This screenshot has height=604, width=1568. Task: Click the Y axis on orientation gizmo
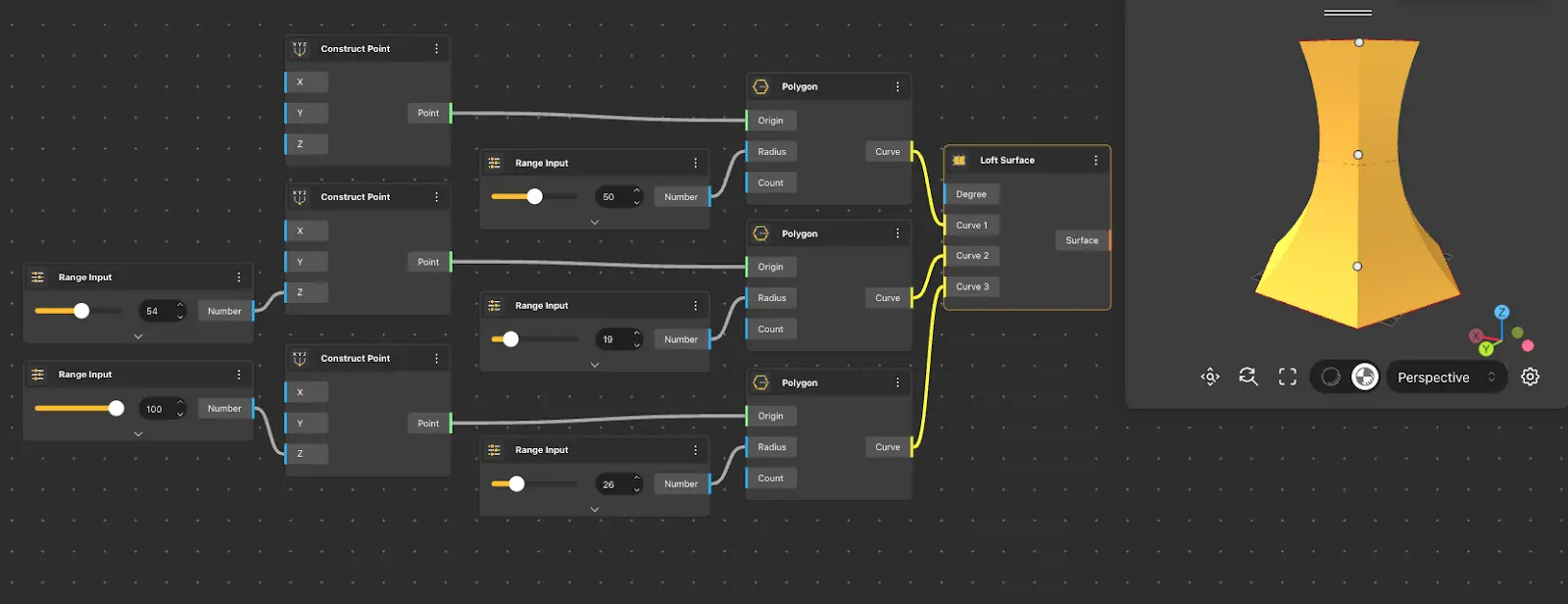click(x=1487, y=349)
